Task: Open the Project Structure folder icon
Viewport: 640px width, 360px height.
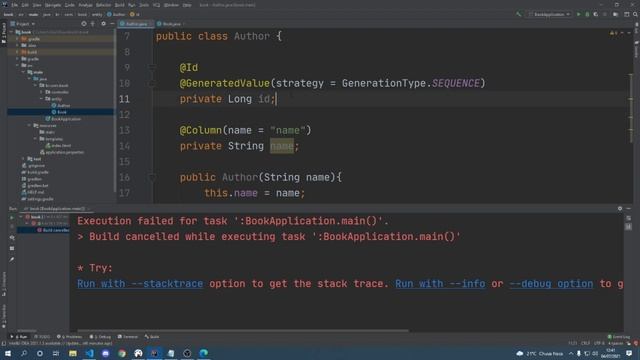Action: (616, 14)
